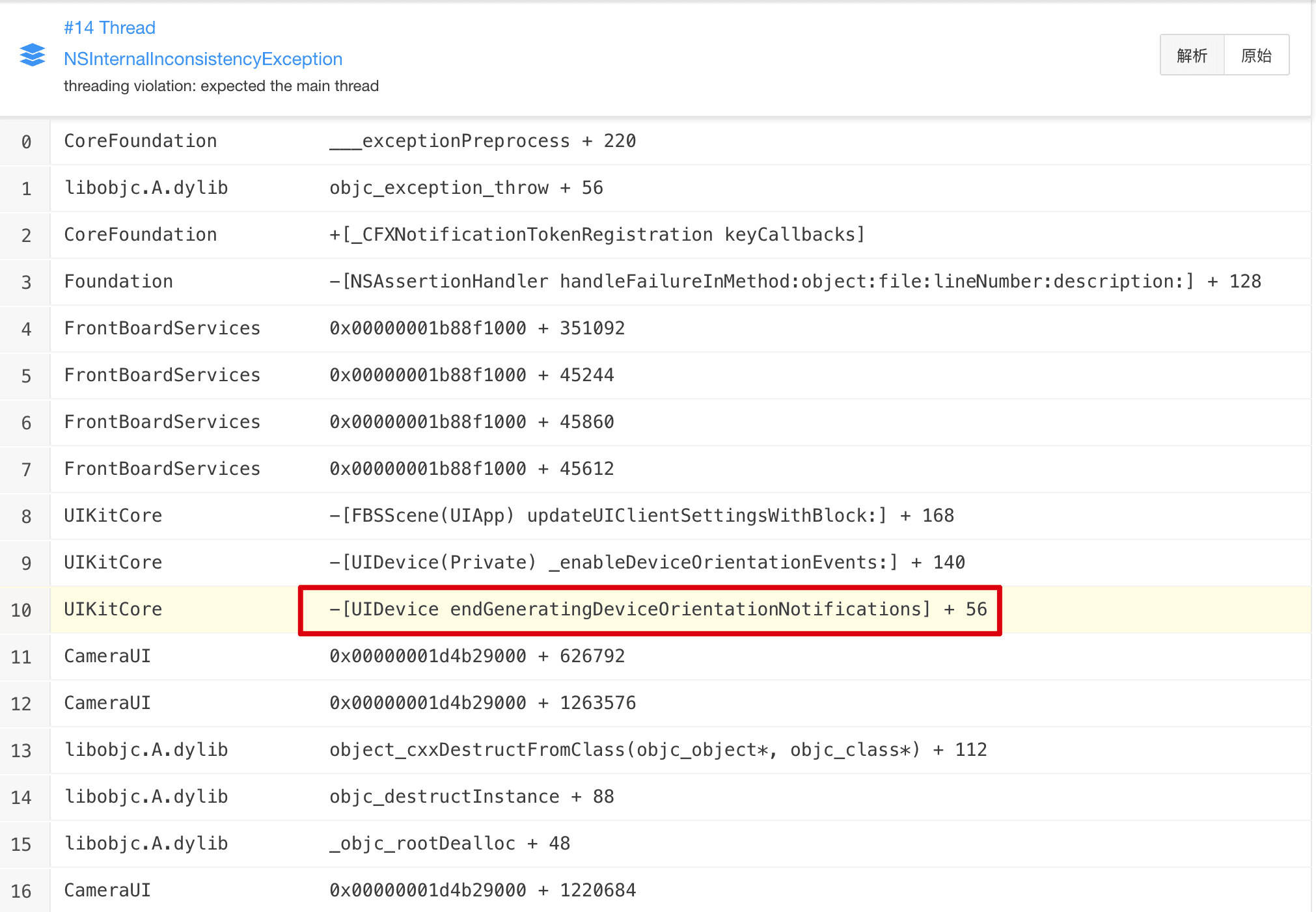Switch to the 原始 tab
Image resolution: width=1316 pixels, height=912 pixels.
tap(1255, 55)
